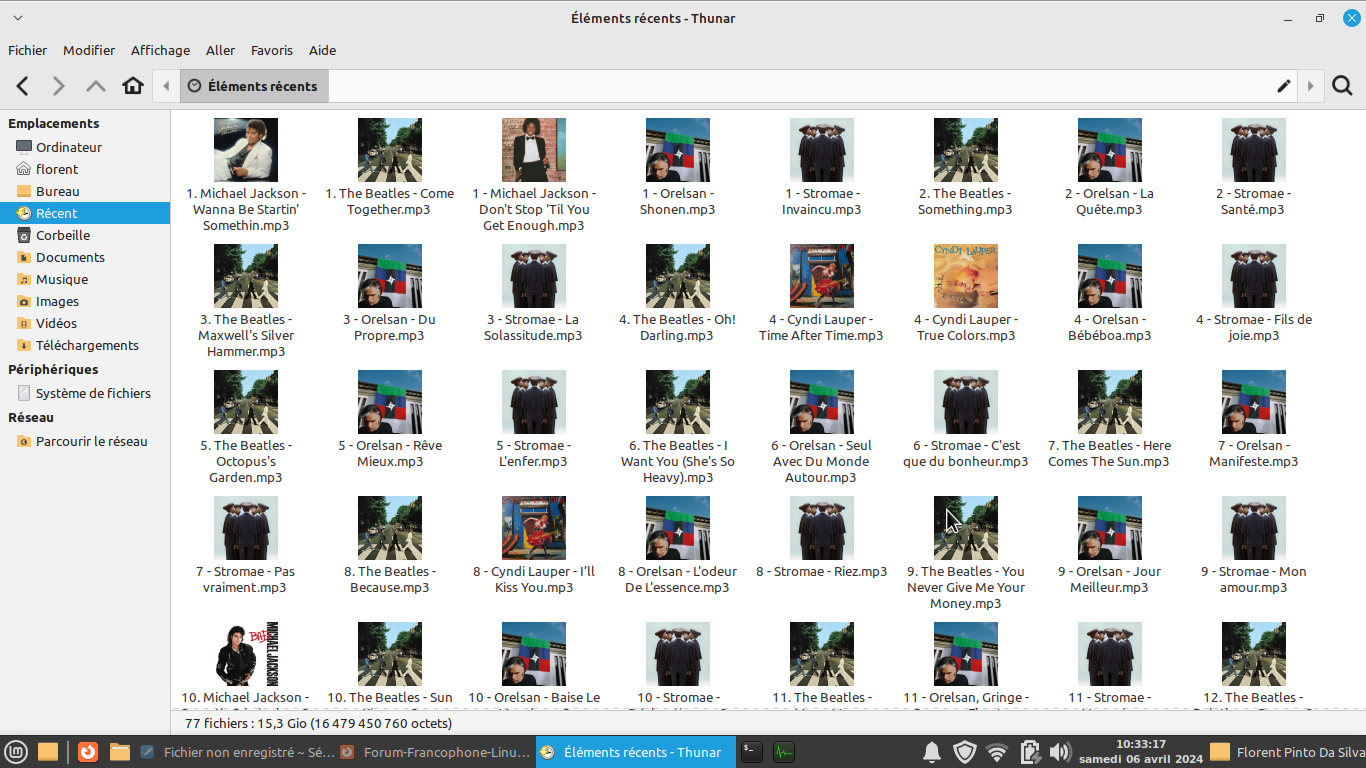Select Système de fichiers in the sidebar
Viewport: 1366px width, 768px height.
click(x=85, y=393)
